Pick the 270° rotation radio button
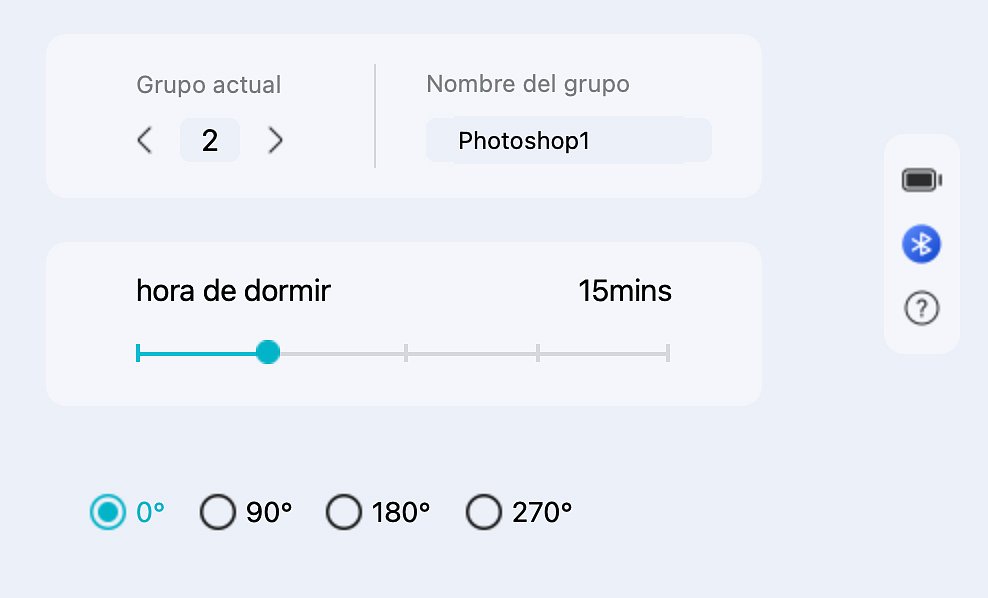 [484, 513]
